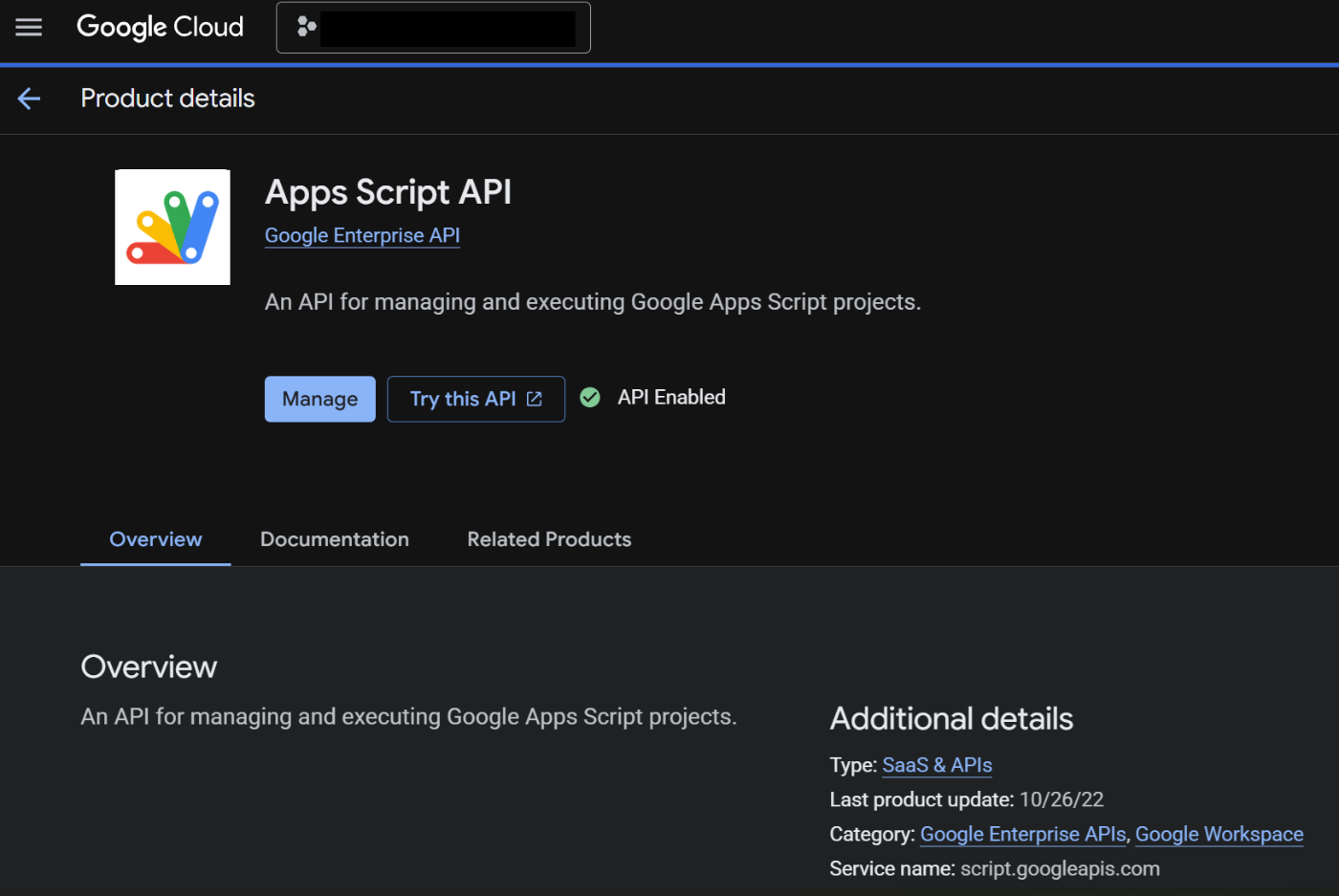1339x896 pixels.
Task: Click the Manage button
Action: (319, 399)
